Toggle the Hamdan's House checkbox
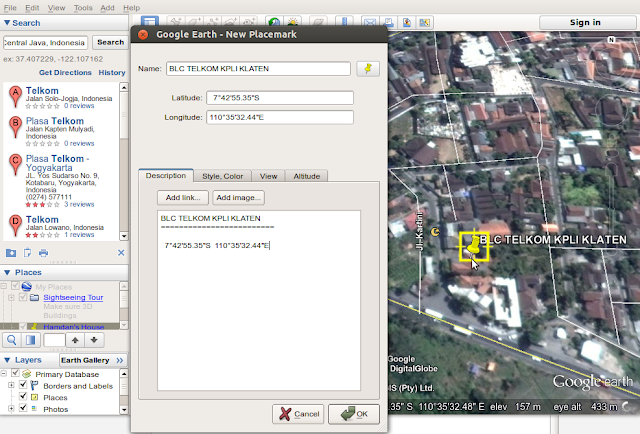The width and height of the screenshot is (640, 434). pos(23,326)
